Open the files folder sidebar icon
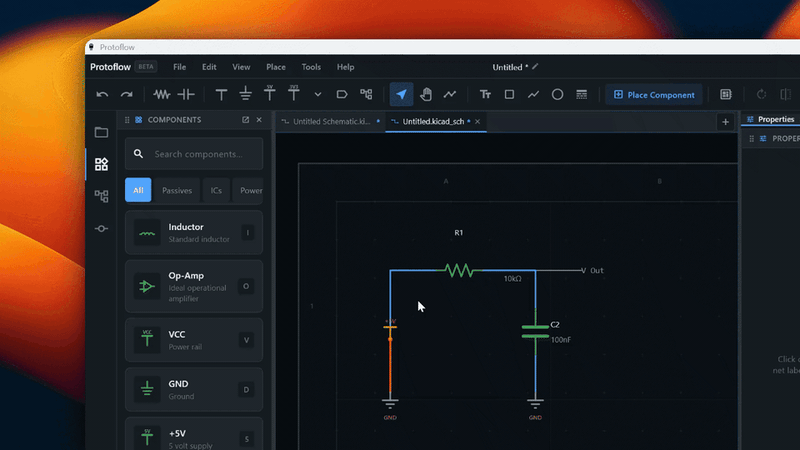800x450 pixels. pyautogui.click(x=101, y=133)
